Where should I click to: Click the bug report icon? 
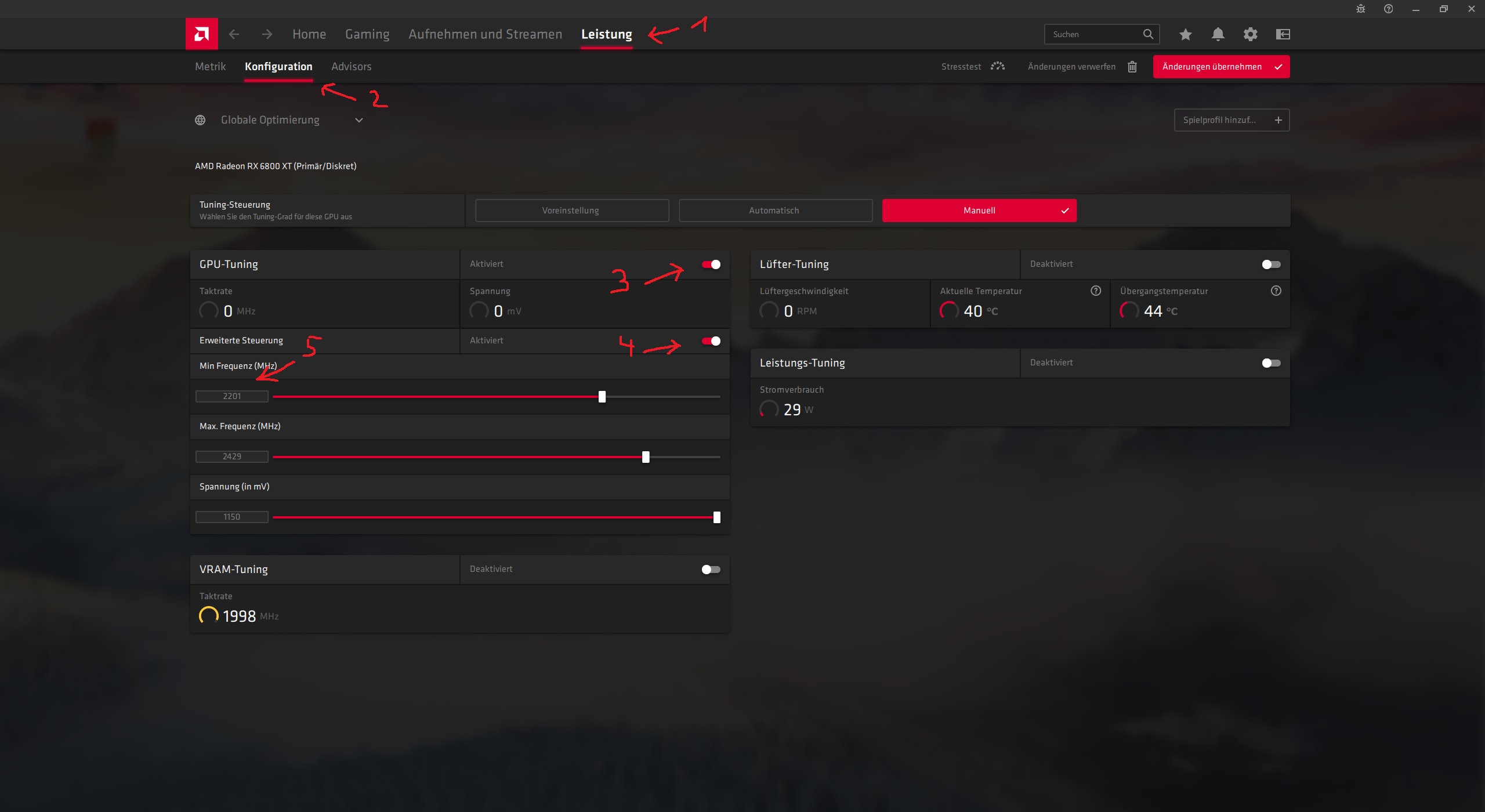click(x=1360, y=9)
